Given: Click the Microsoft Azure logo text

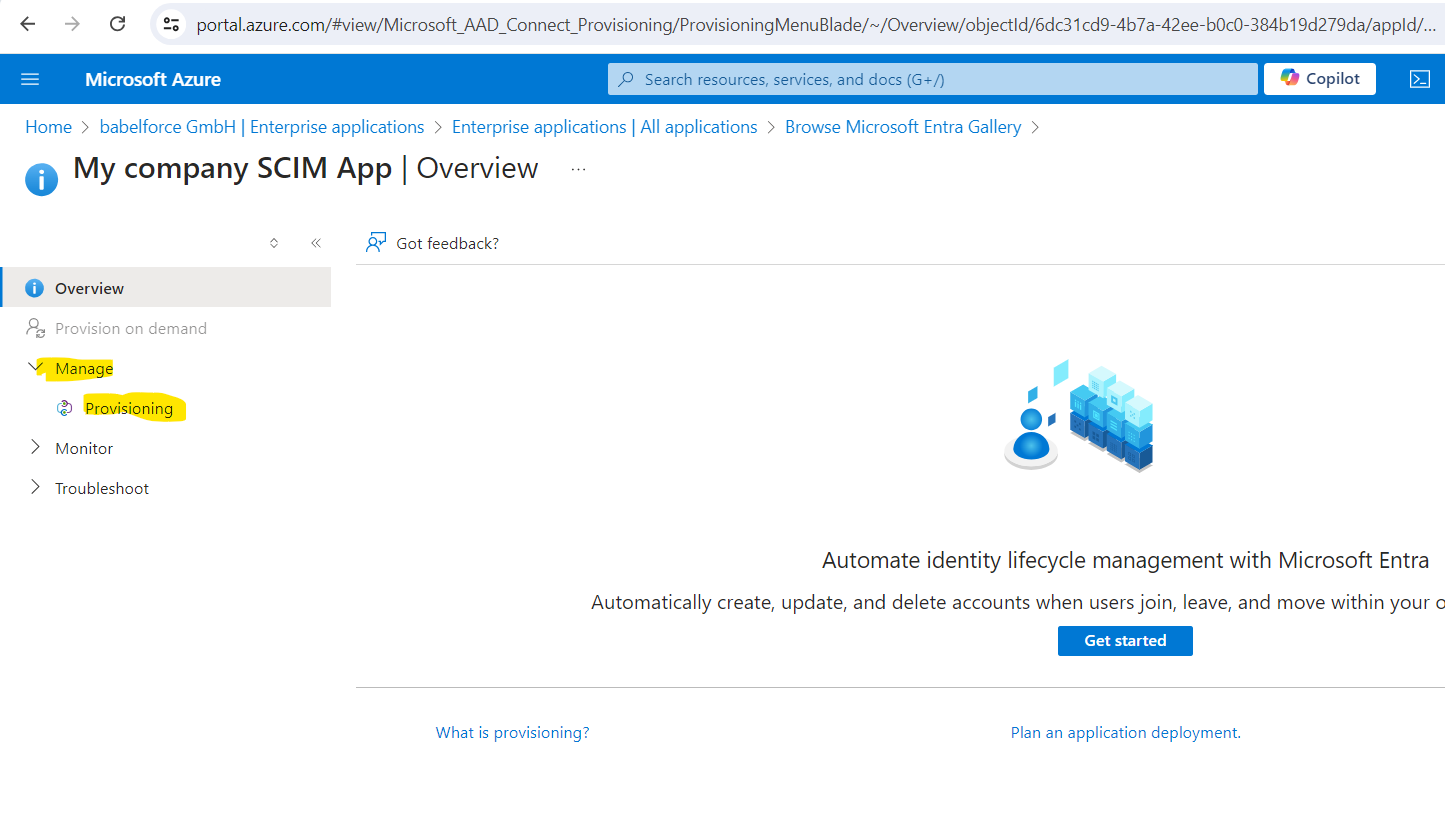Looking at the screenshot, I should click(x=153, y=79).
